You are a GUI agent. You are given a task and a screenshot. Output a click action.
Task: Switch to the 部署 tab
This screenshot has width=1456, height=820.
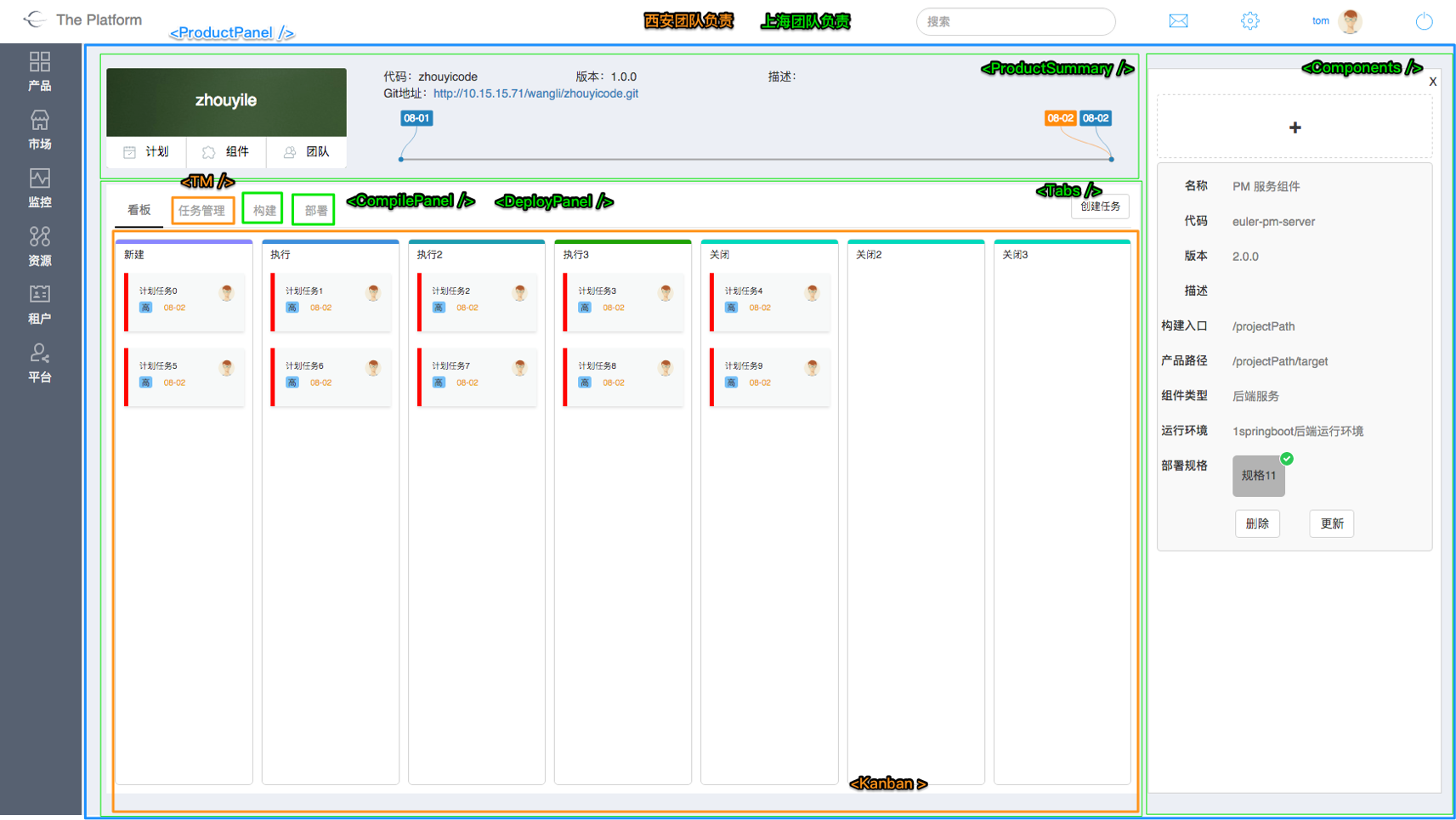pos(315,211)
